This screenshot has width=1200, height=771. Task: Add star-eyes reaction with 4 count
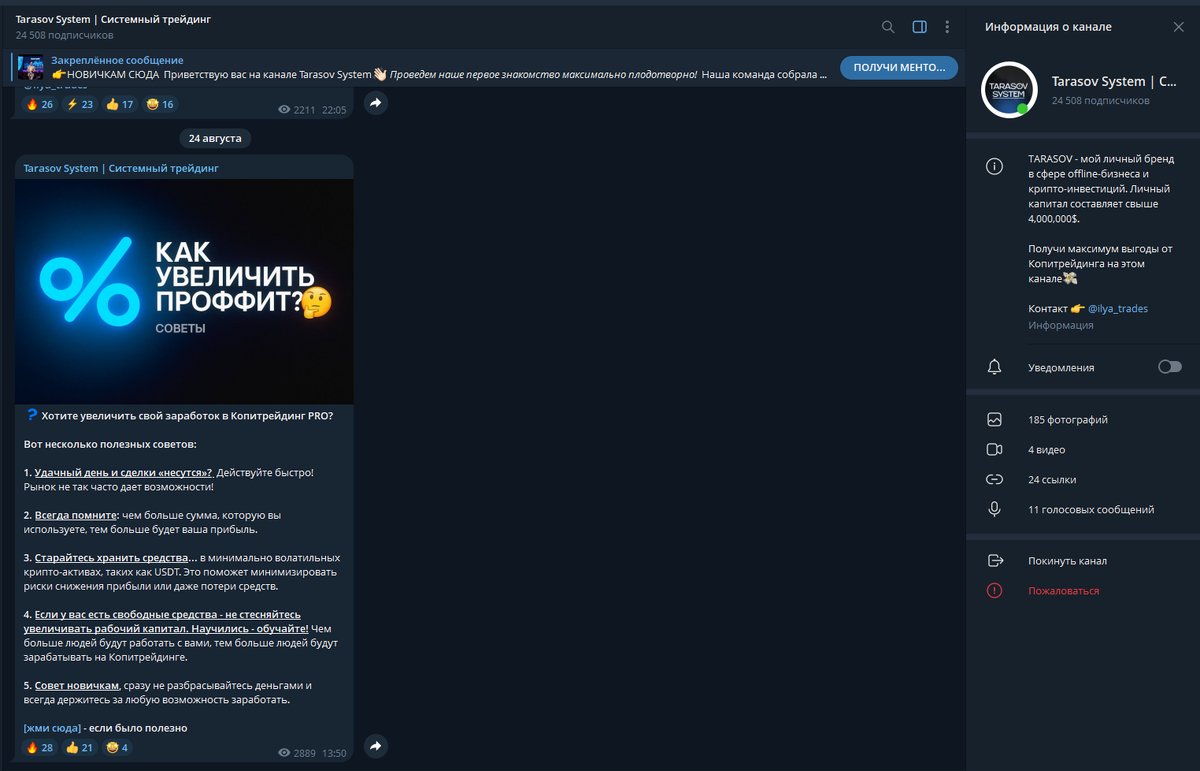pos(117,747)
